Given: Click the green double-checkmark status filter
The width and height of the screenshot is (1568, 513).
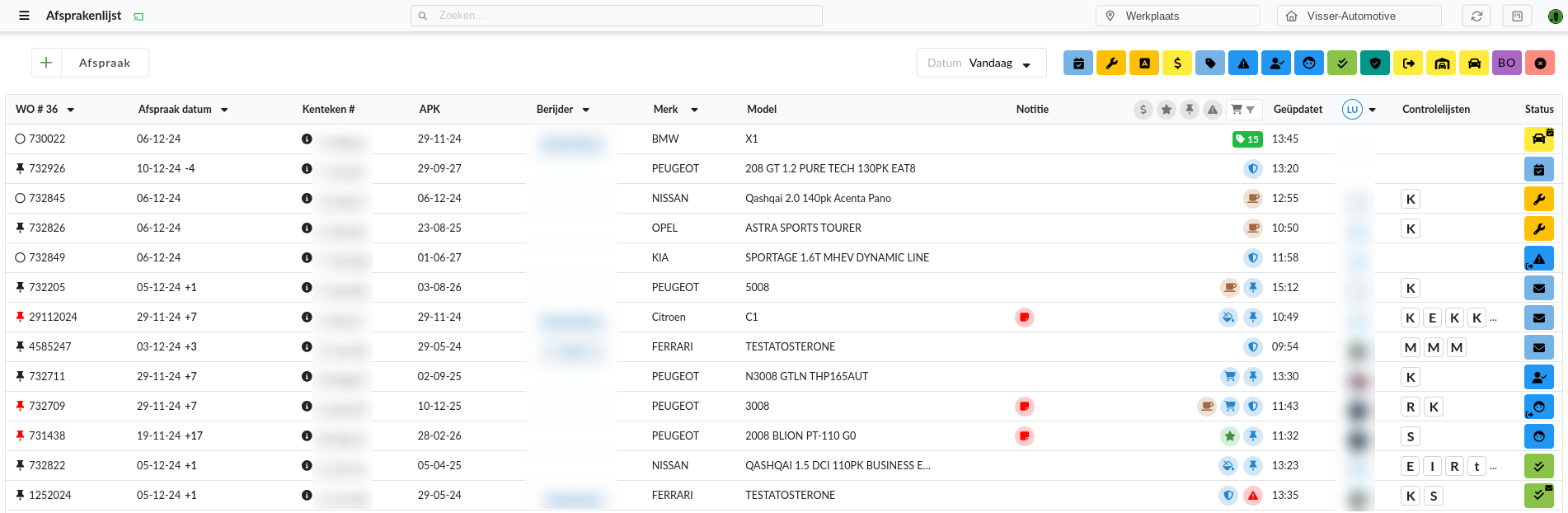Looking at the screenshot, I should coord(1342,64).
